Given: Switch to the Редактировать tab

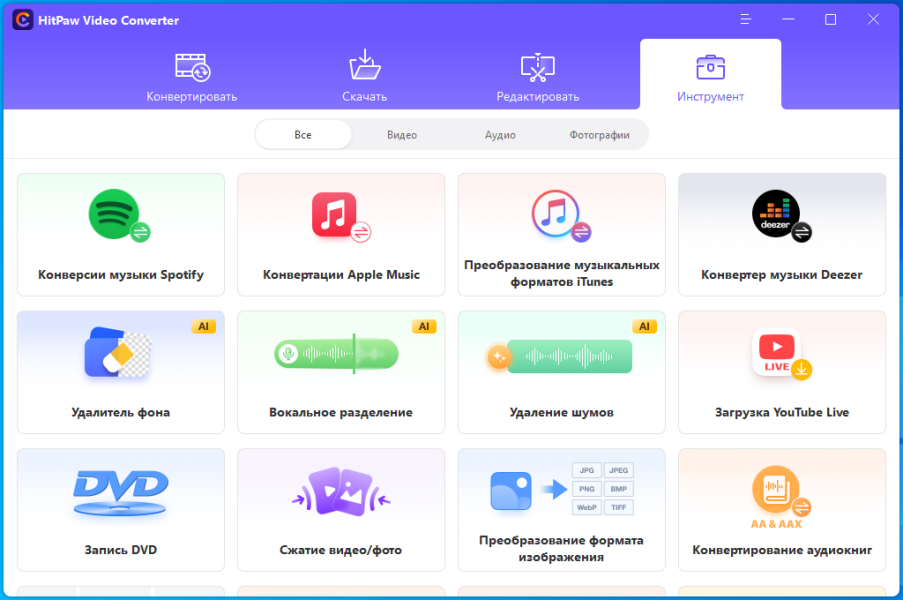Looking at the screenshot, I should coord(538,77).
